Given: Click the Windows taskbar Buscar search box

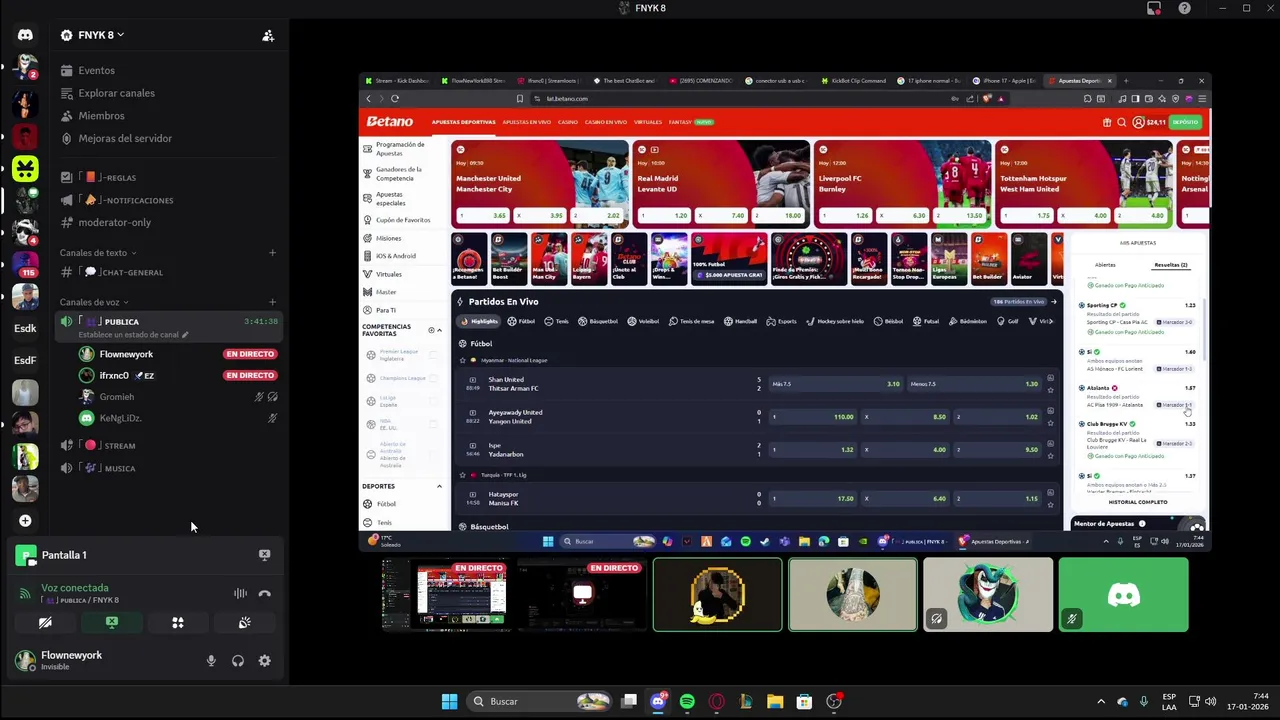Looking at the screenshot, I should (539, 701).
